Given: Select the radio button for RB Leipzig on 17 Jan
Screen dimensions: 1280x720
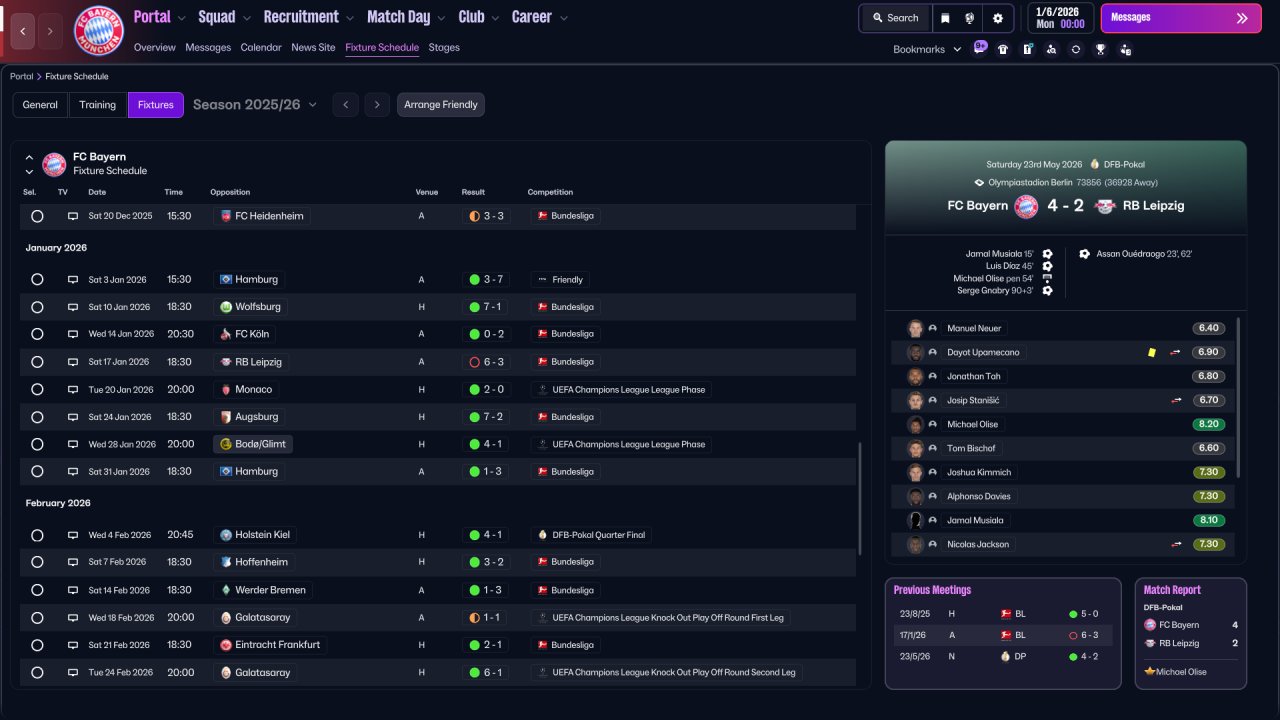Looking at the screenshot, I should [x=37, y=362].
